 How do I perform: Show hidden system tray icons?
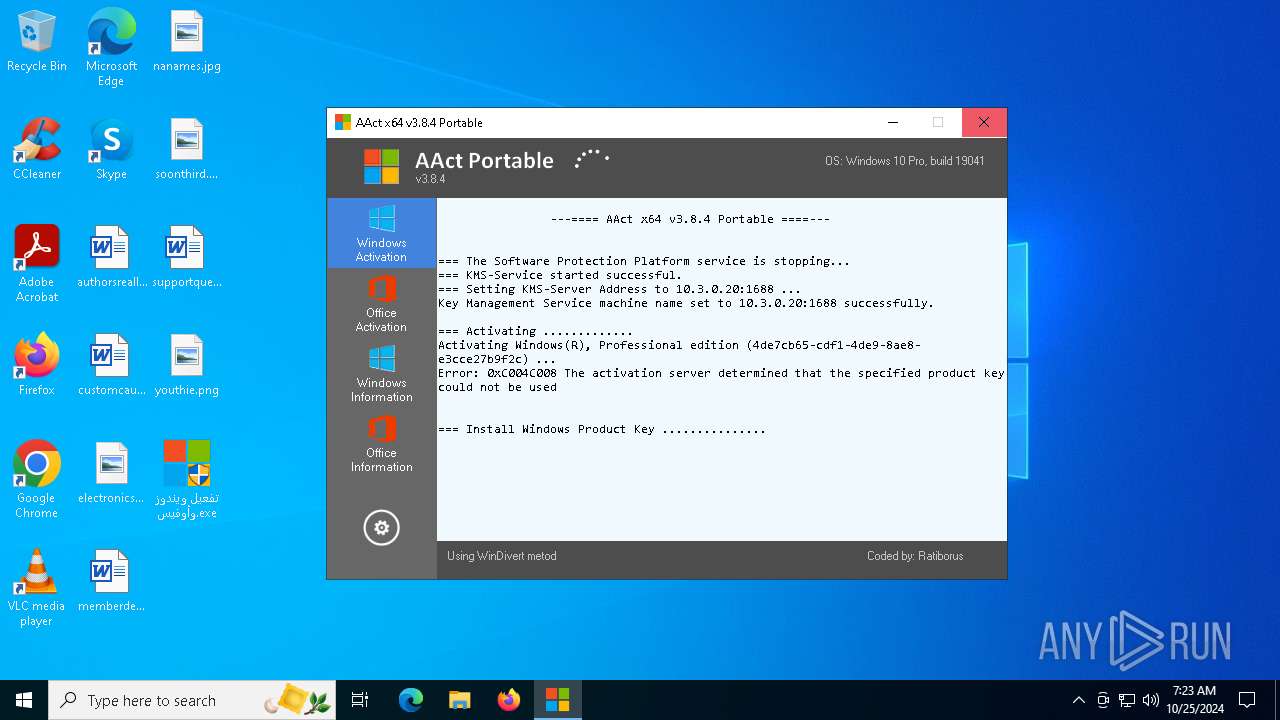[1078, 700]
